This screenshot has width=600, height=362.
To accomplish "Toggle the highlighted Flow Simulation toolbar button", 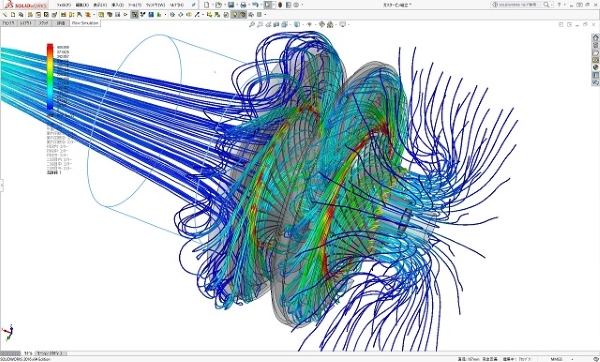I will 134,15.
